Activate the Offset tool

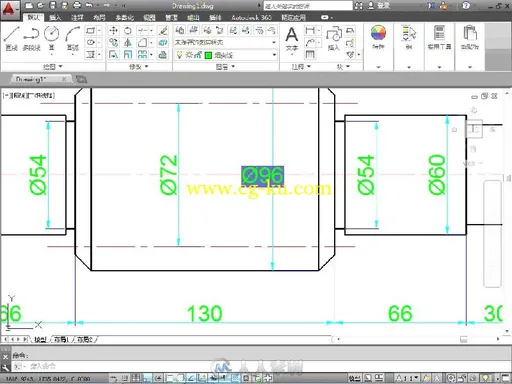click(163, 55)
